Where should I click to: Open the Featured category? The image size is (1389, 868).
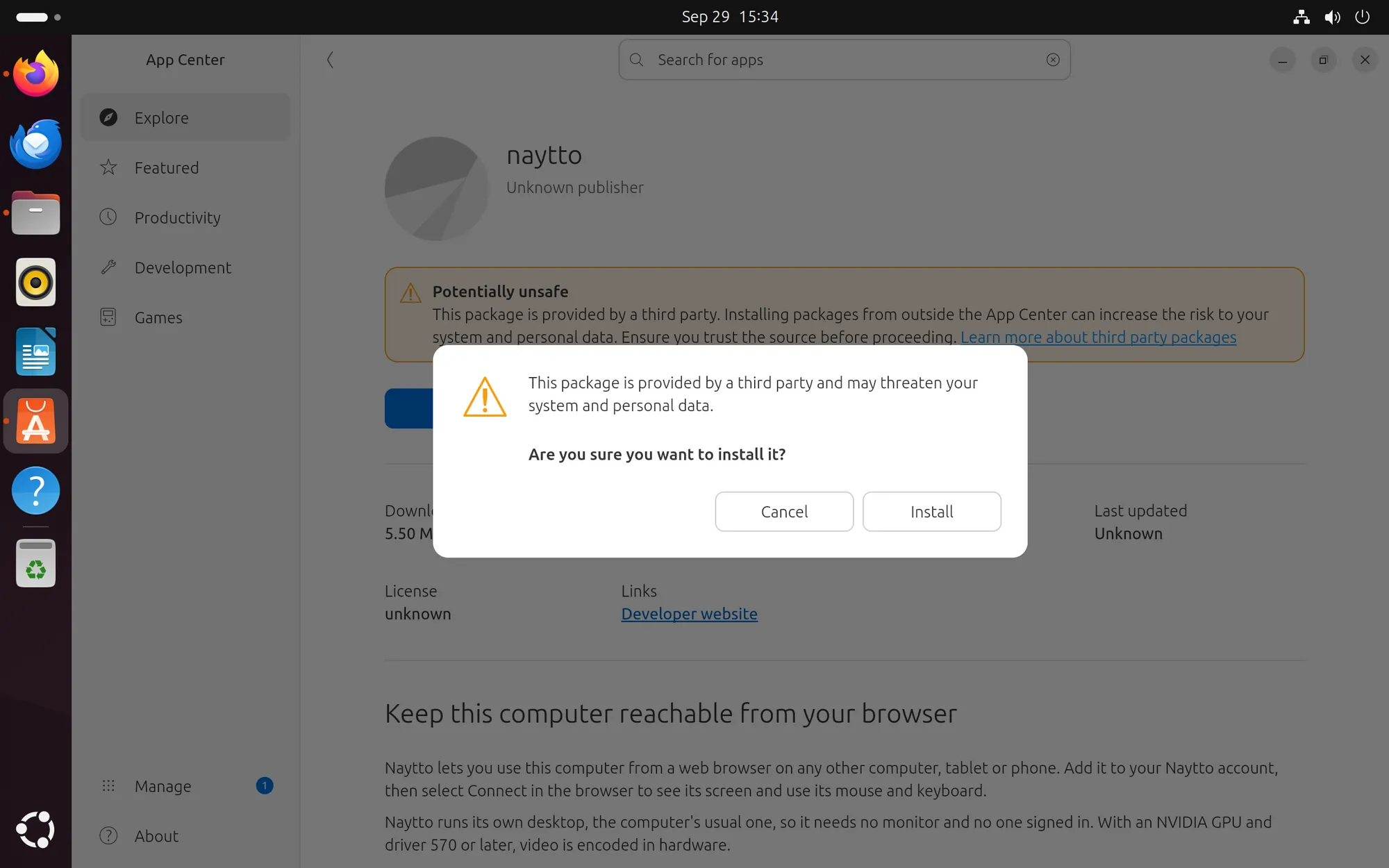185,167
